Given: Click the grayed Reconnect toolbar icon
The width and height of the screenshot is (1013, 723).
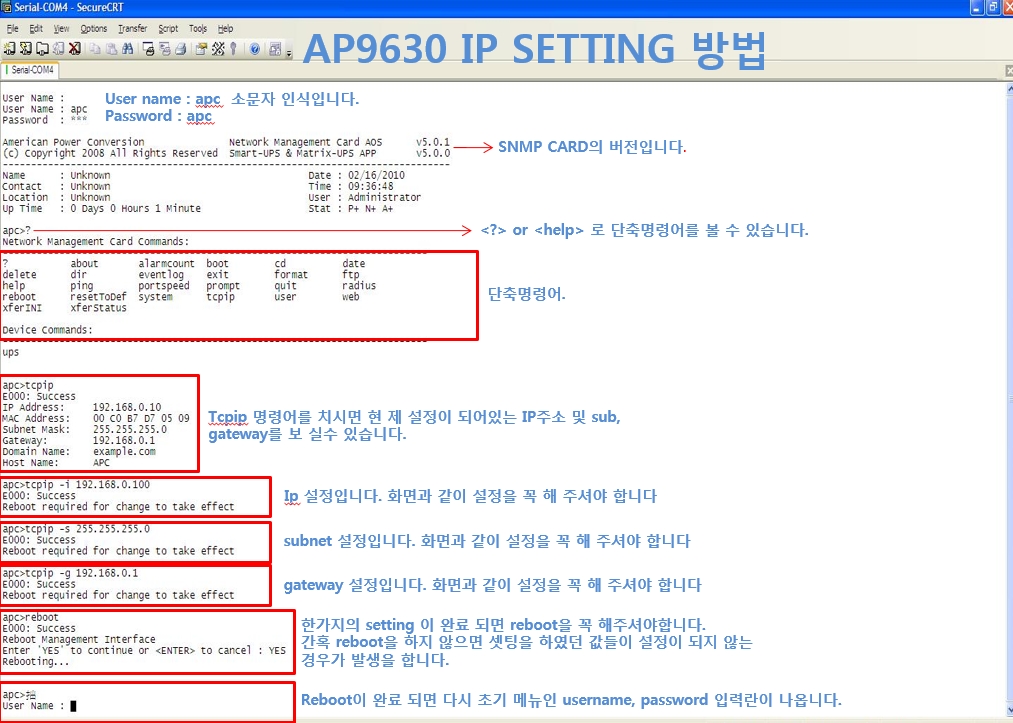Looking at the screenshot, I should (59, 48).
